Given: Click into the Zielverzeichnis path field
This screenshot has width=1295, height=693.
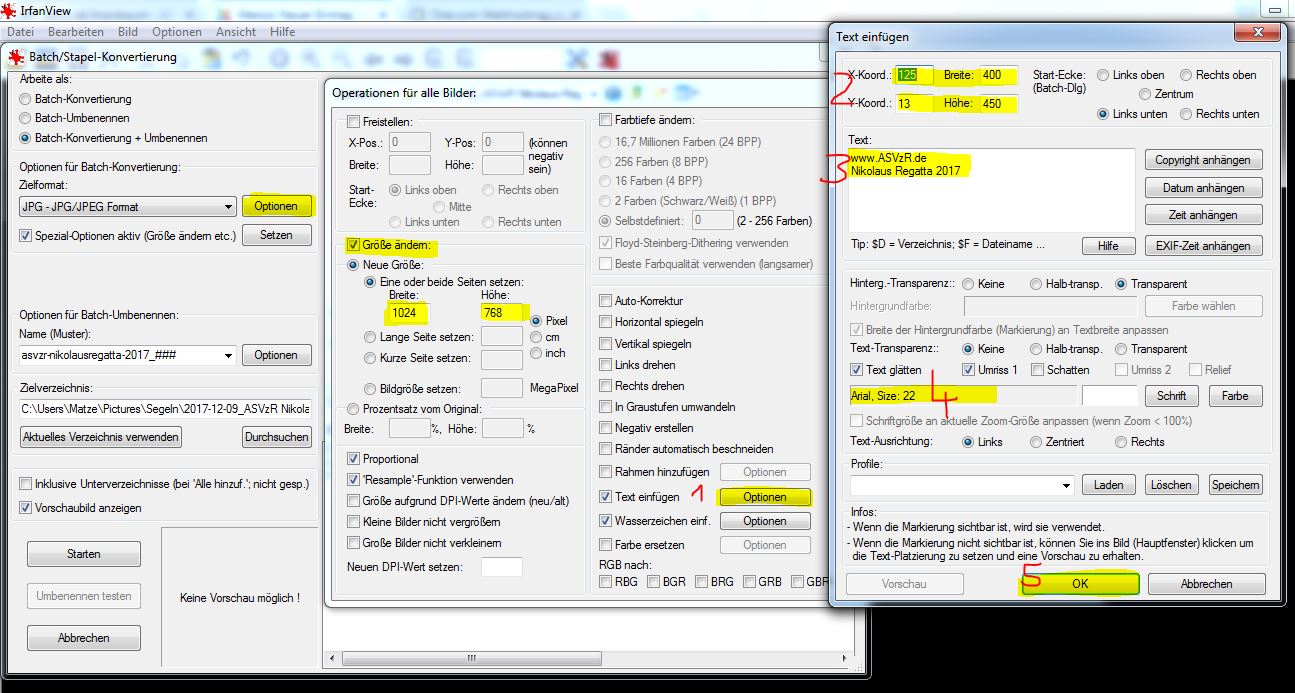Looking at the screenshot, I should [x=165, y=408].
